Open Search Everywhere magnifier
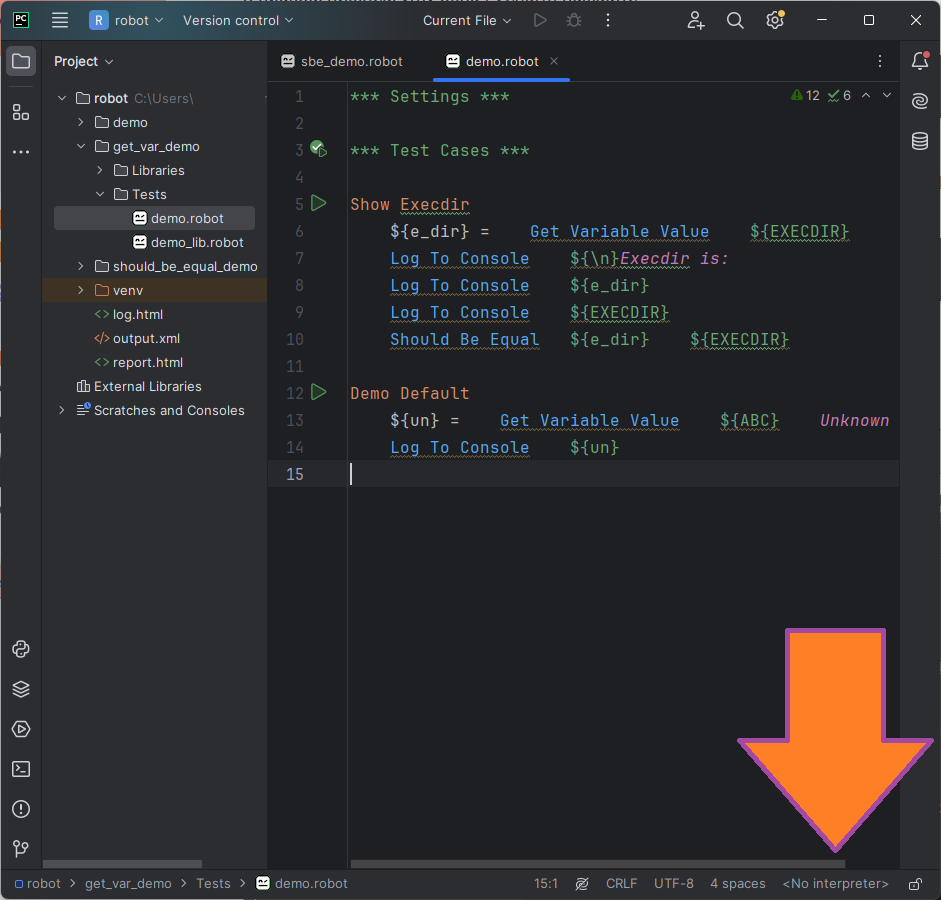Viewport: 941px width, 900px height. pos(735,20)
